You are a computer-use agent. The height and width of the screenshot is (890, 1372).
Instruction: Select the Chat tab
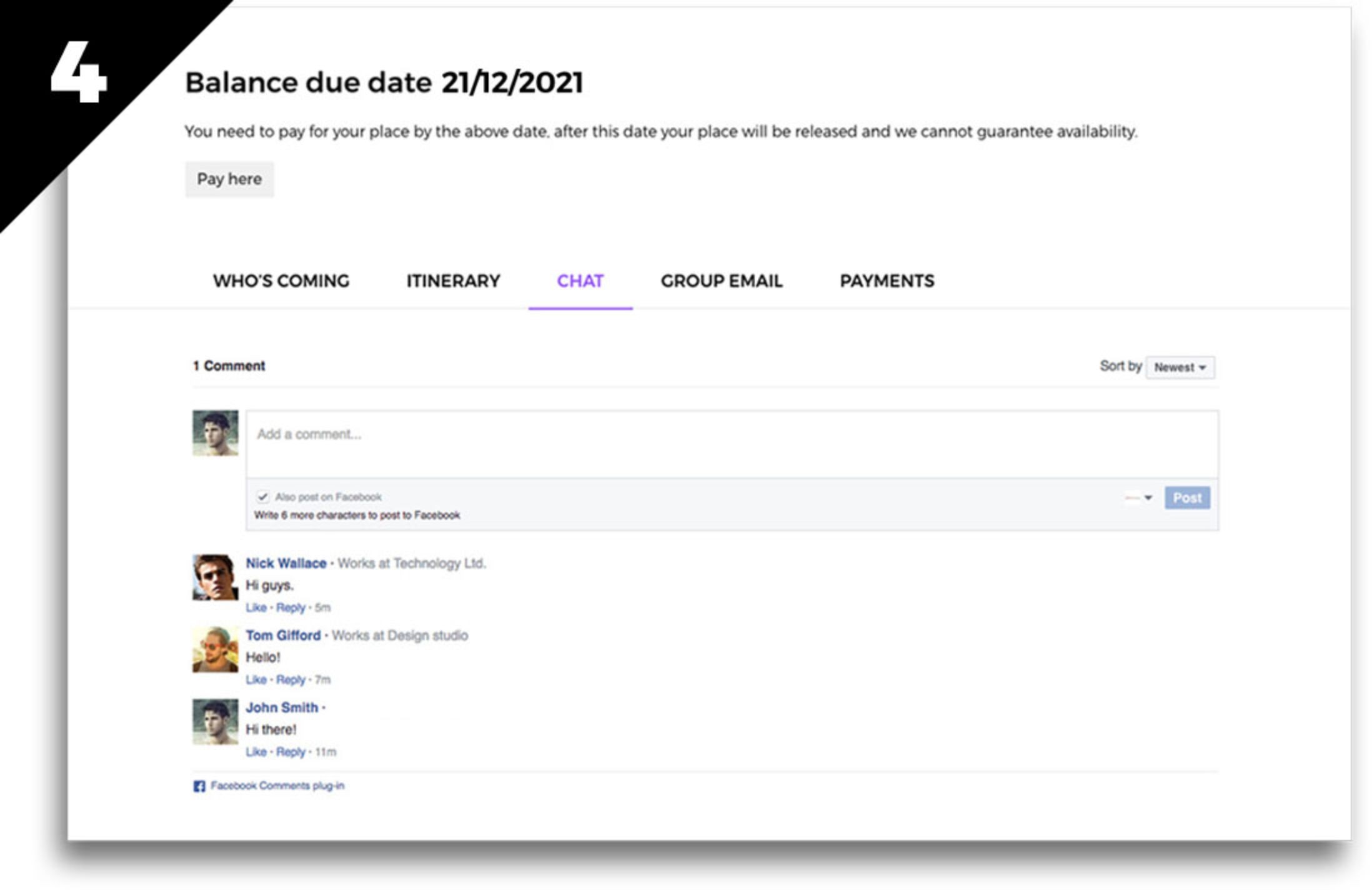click(580, 281)
